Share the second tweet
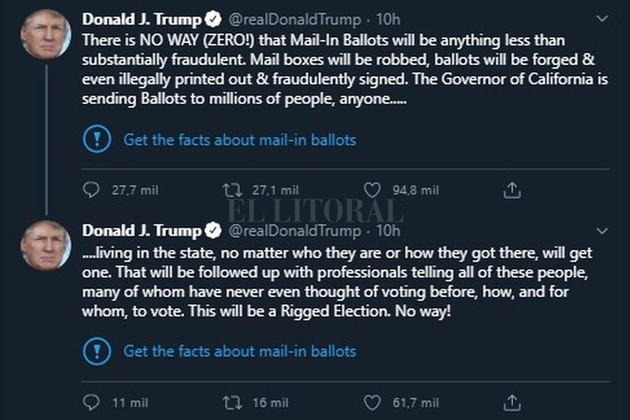The height and width of the screenshot is (420, 630). point(511,402)
